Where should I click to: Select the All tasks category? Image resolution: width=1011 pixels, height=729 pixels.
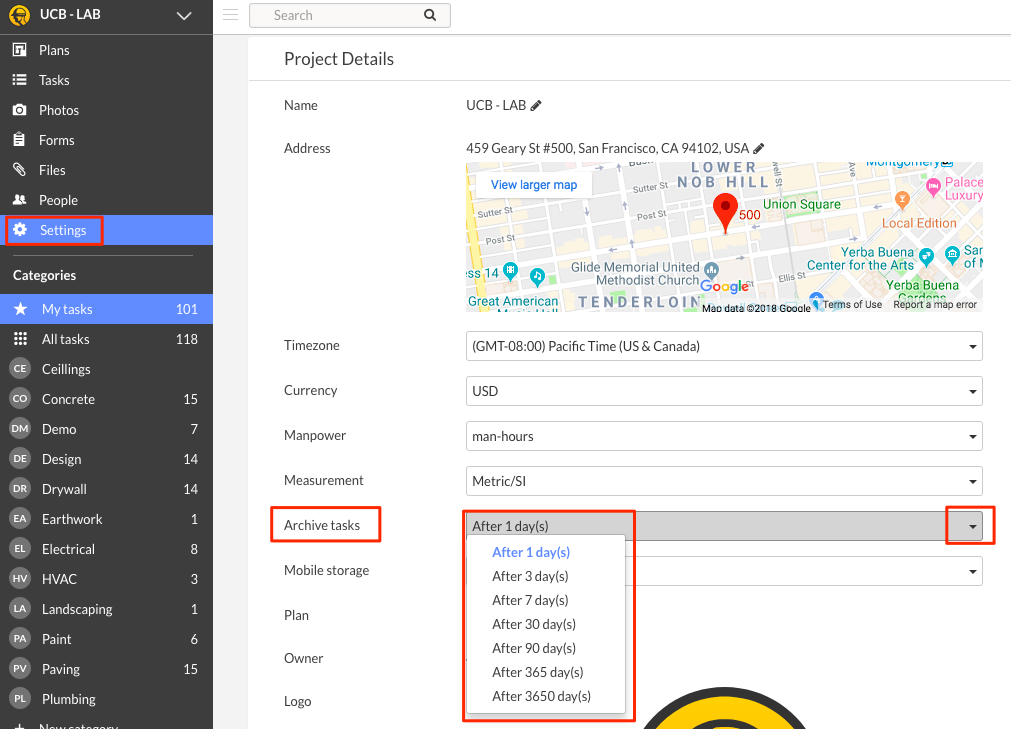click(x=106, y=339)
